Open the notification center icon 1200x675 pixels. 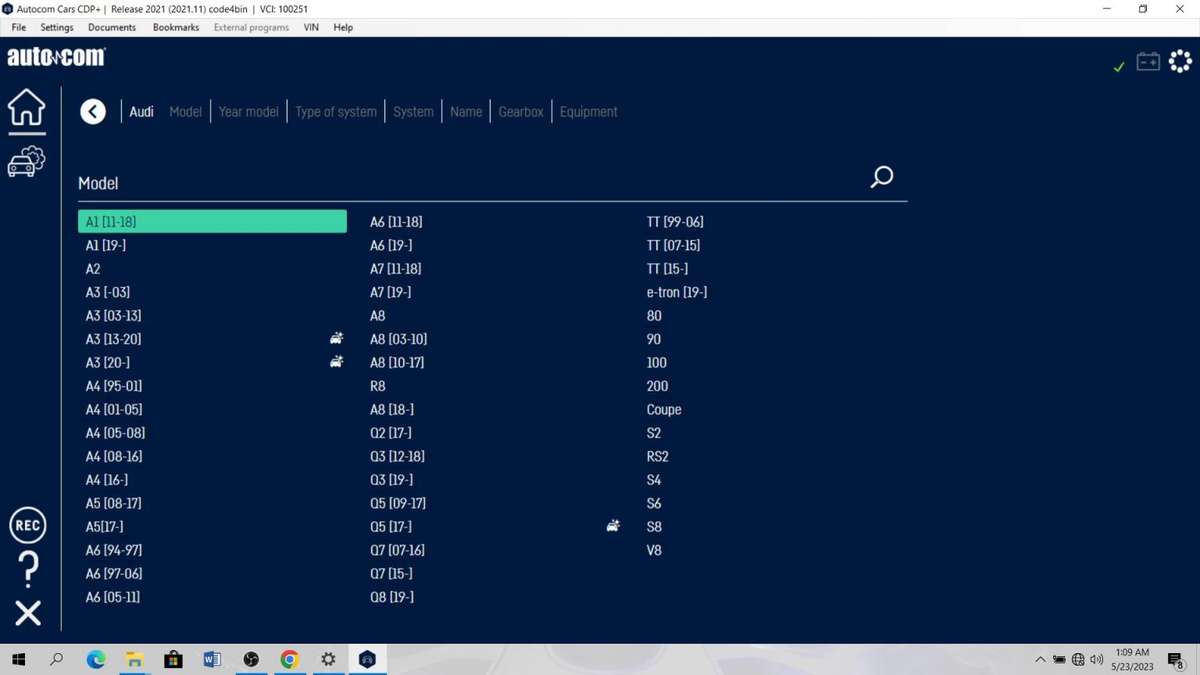click(x=1176, y=659)
